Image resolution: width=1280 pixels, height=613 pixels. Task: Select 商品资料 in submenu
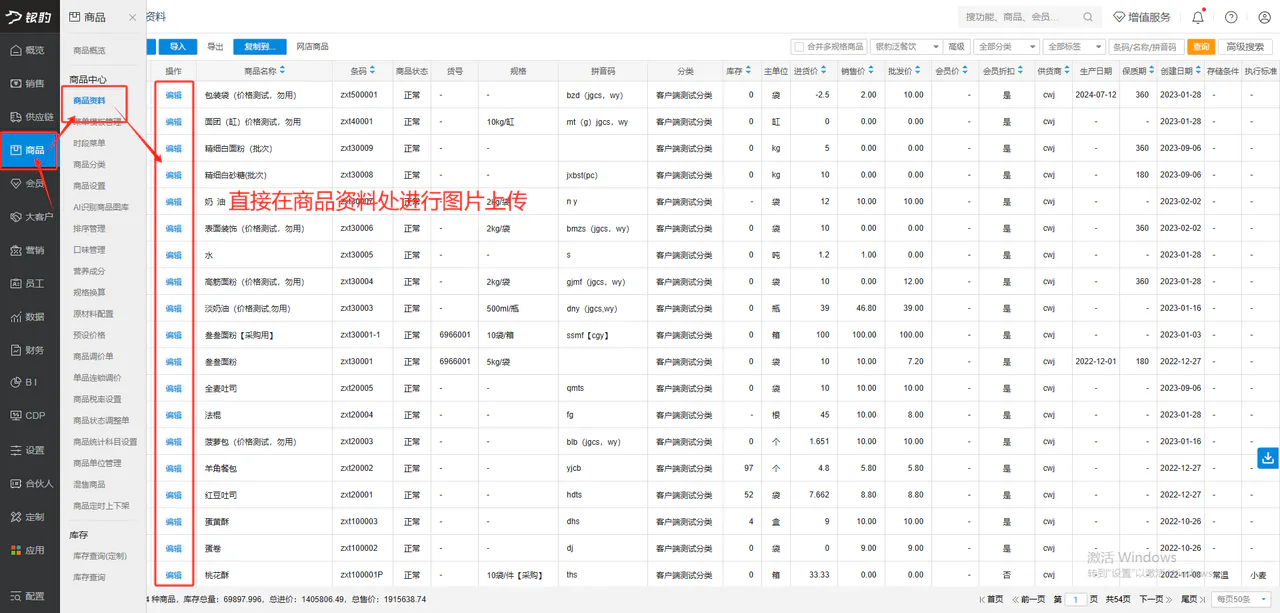(x=89, y=101)
